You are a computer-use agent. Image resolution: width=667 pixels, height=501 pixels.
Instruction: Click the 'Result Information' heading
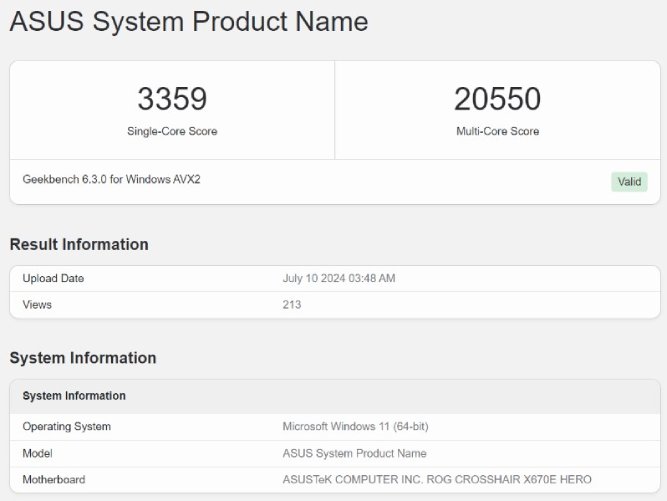[79, 245]
